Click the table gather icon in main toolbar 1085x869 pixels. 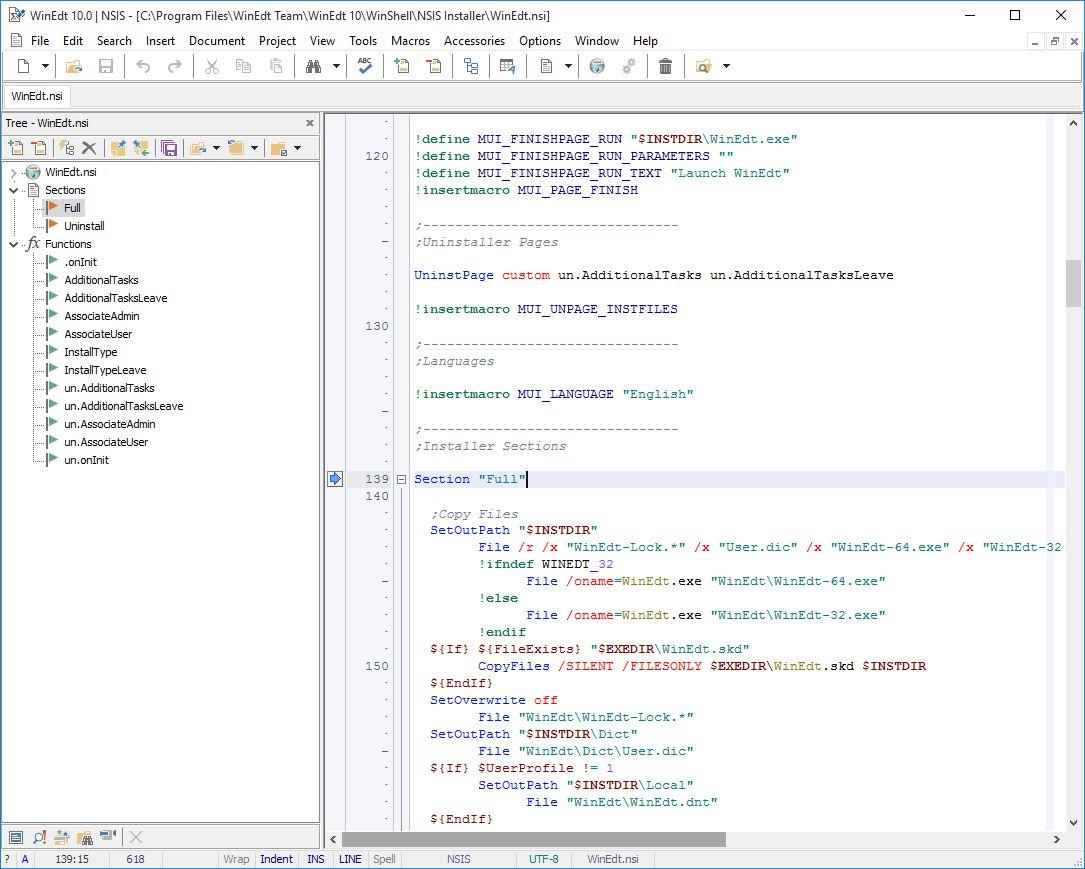tap(507, 66)
